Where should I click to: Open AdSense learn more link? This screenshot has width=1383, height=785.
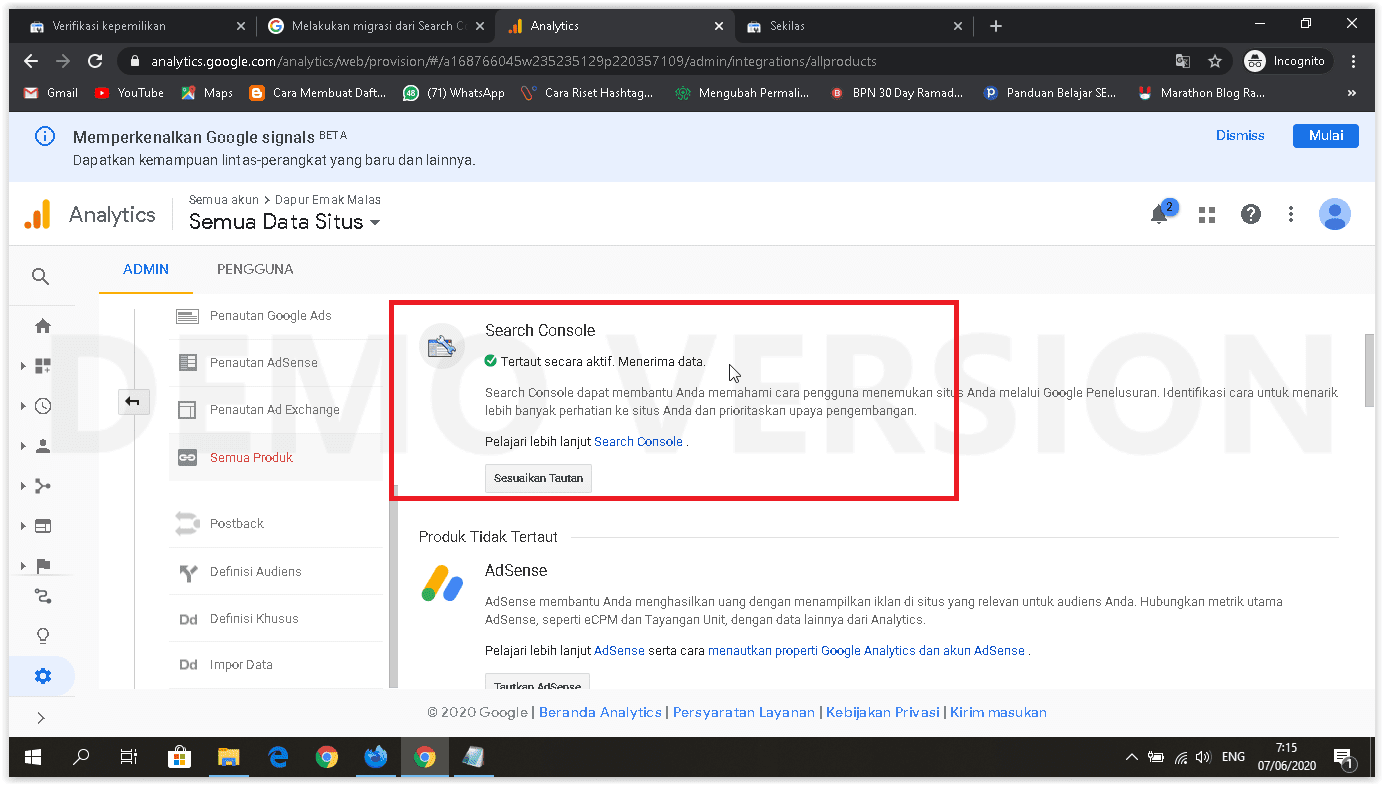point(619,651)
